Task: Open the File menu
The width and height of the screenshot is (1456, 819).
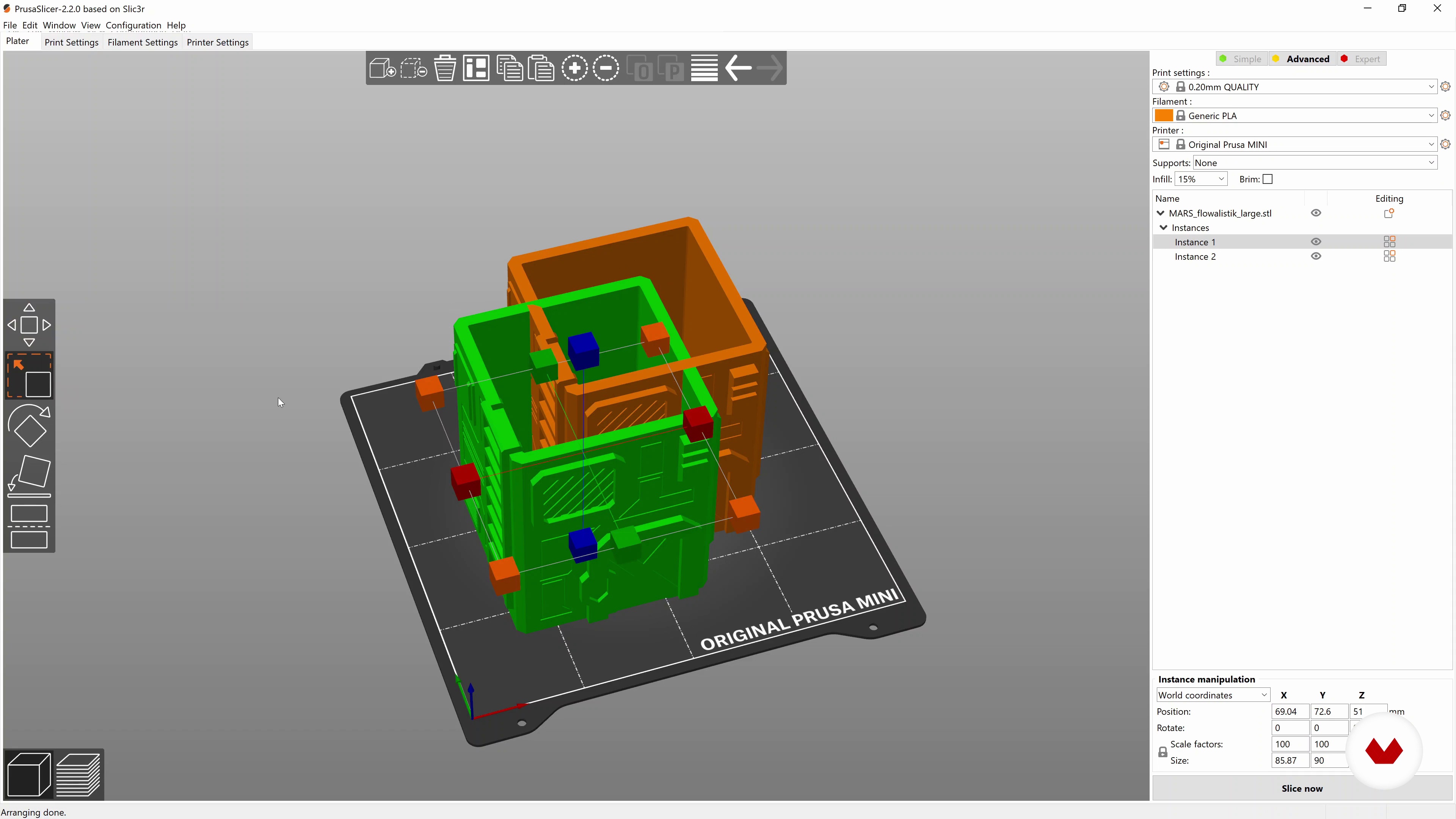Action: tap(9, 25)
